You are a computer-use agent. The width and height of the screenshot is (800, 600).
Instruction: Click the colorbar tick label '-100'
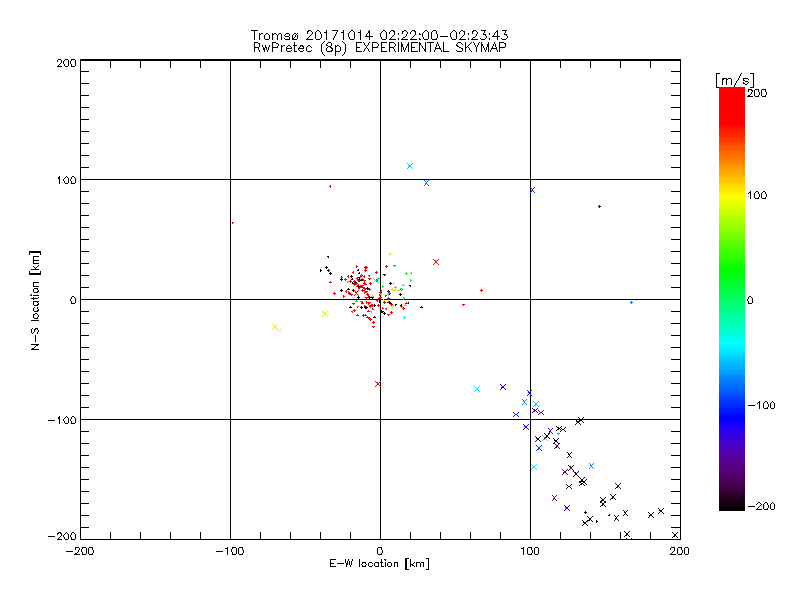coord(761,406)
